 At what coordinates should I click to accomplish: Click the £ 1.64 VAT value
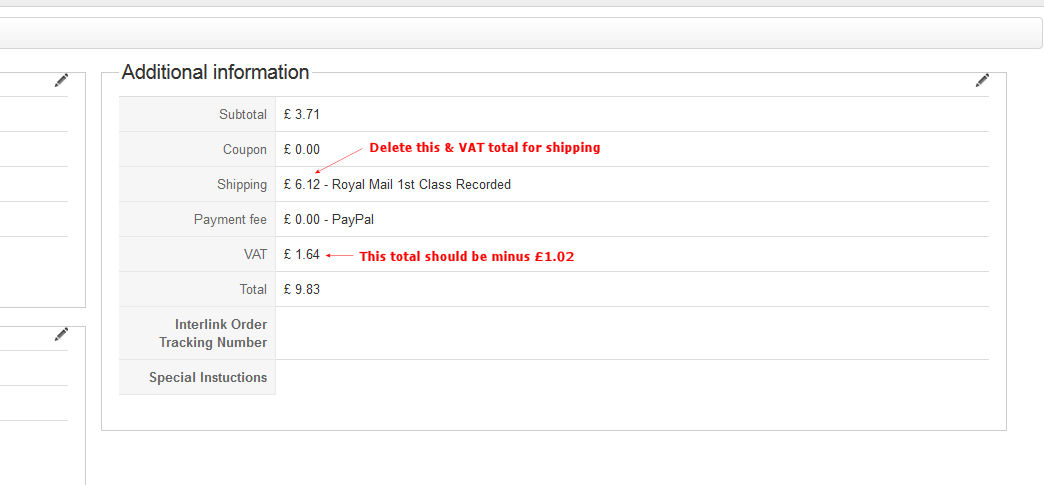point(302,255)
